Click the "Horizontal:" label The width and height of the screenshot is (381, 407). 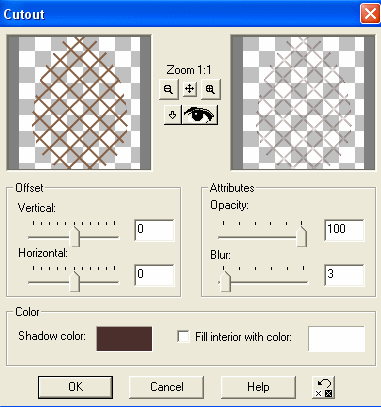(43, 253)
